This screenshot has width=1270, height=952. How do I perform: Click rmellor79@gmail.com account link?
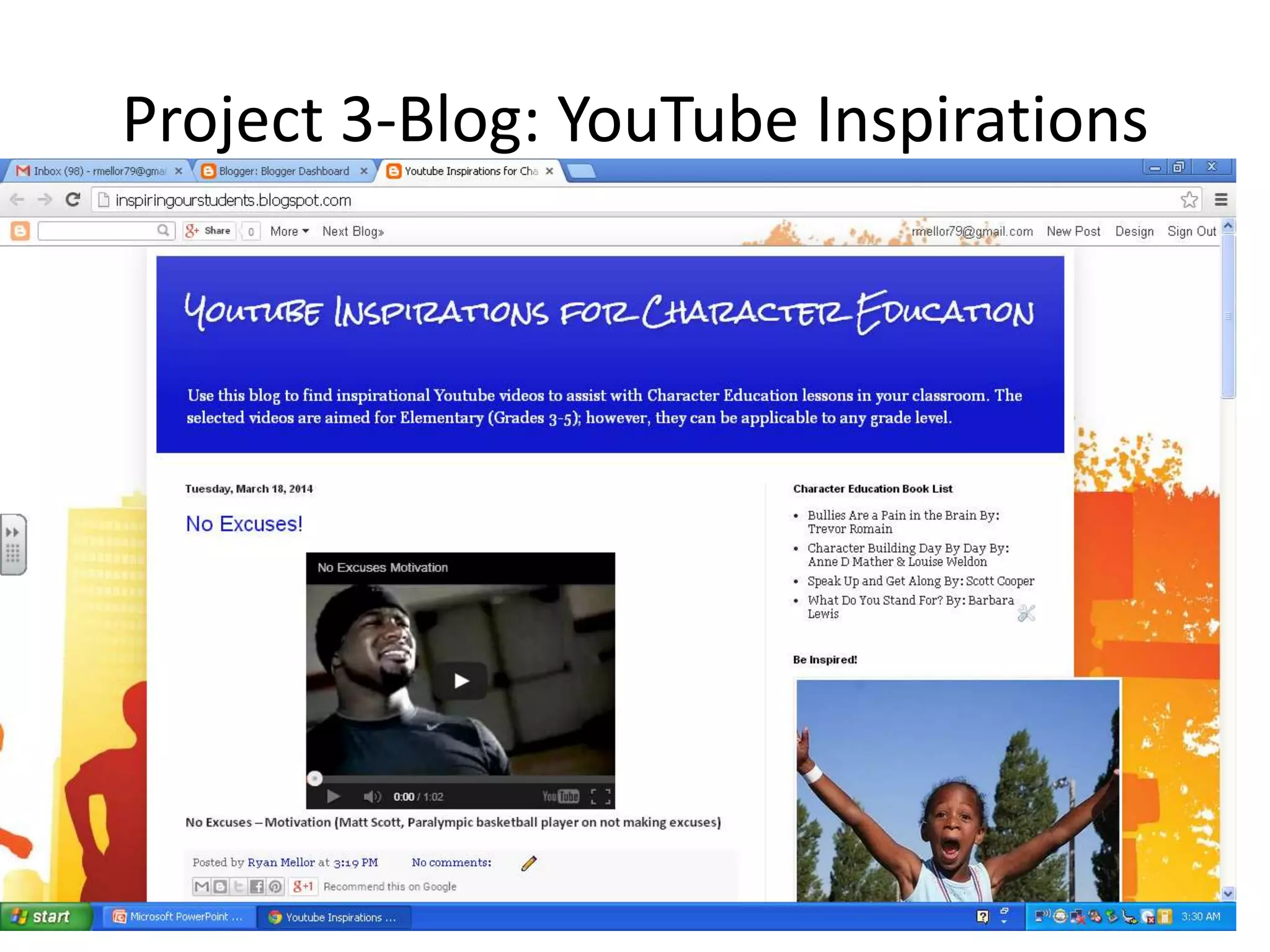(x=972, y=231)
